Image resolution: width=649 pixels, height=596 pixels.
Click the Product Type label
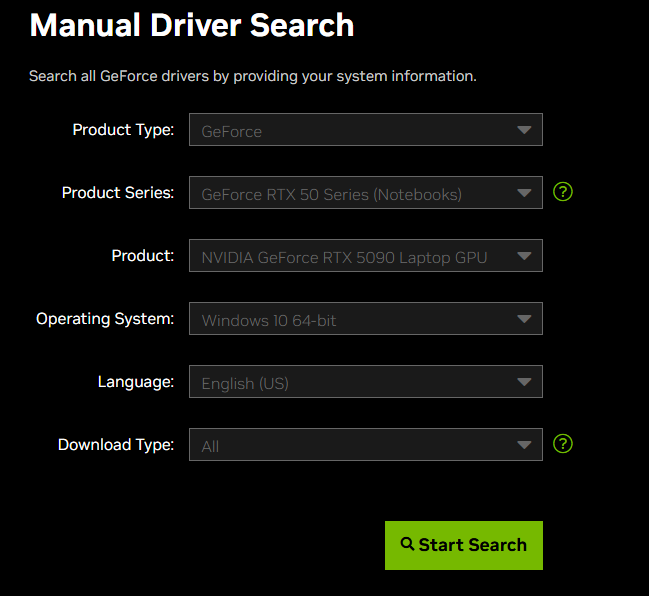123,130
